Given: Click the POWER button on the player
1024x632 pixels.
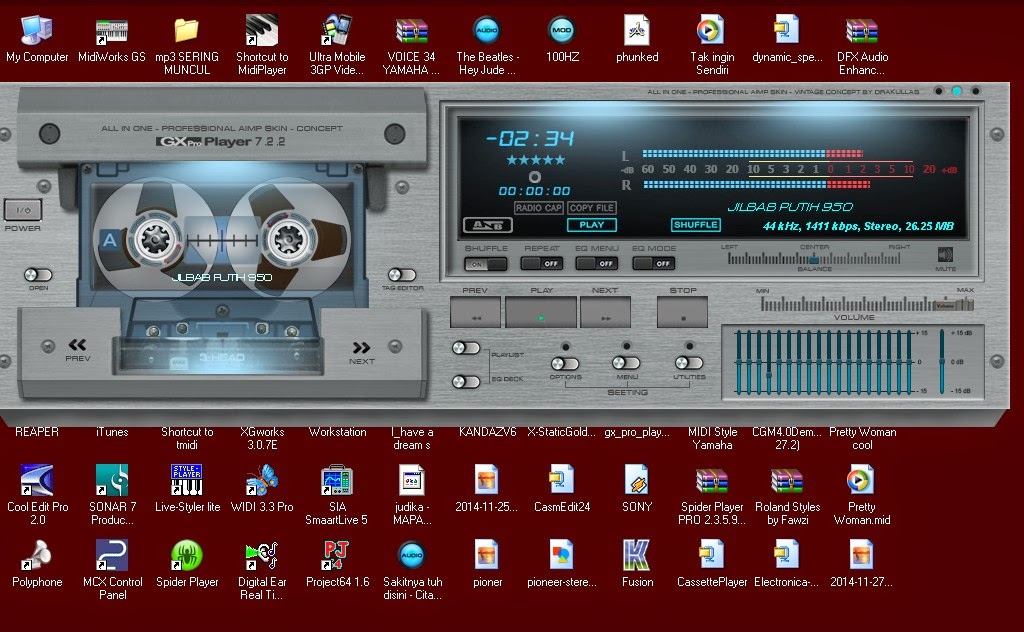Looking at the screenshot, I should 23,210.
